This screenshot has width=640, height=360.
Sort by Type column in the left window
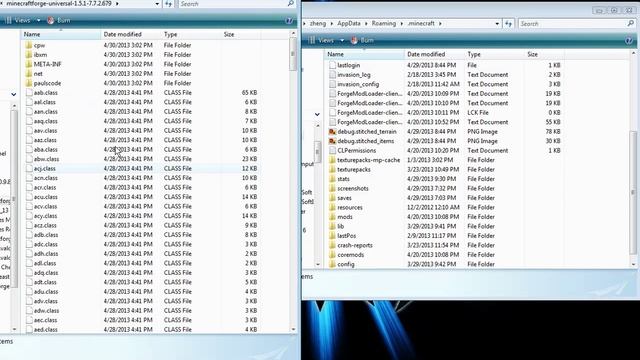(190, 35)
